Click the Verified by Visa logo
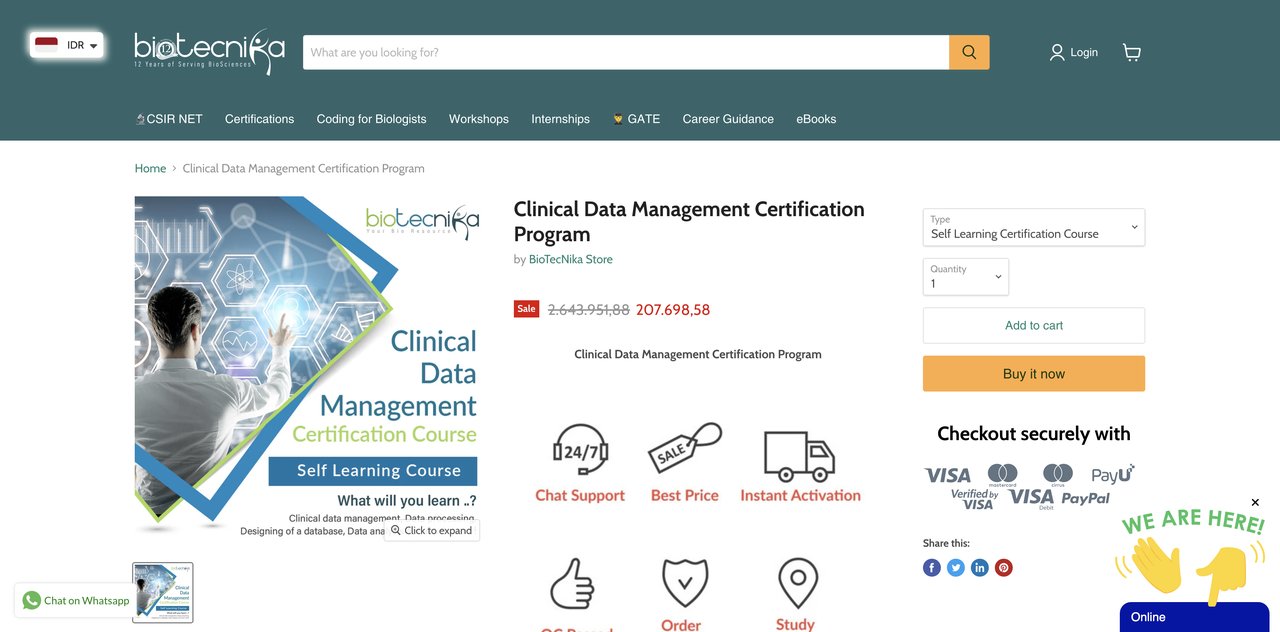The width and height of the screenshot is (1280, 632). [975, 499]
